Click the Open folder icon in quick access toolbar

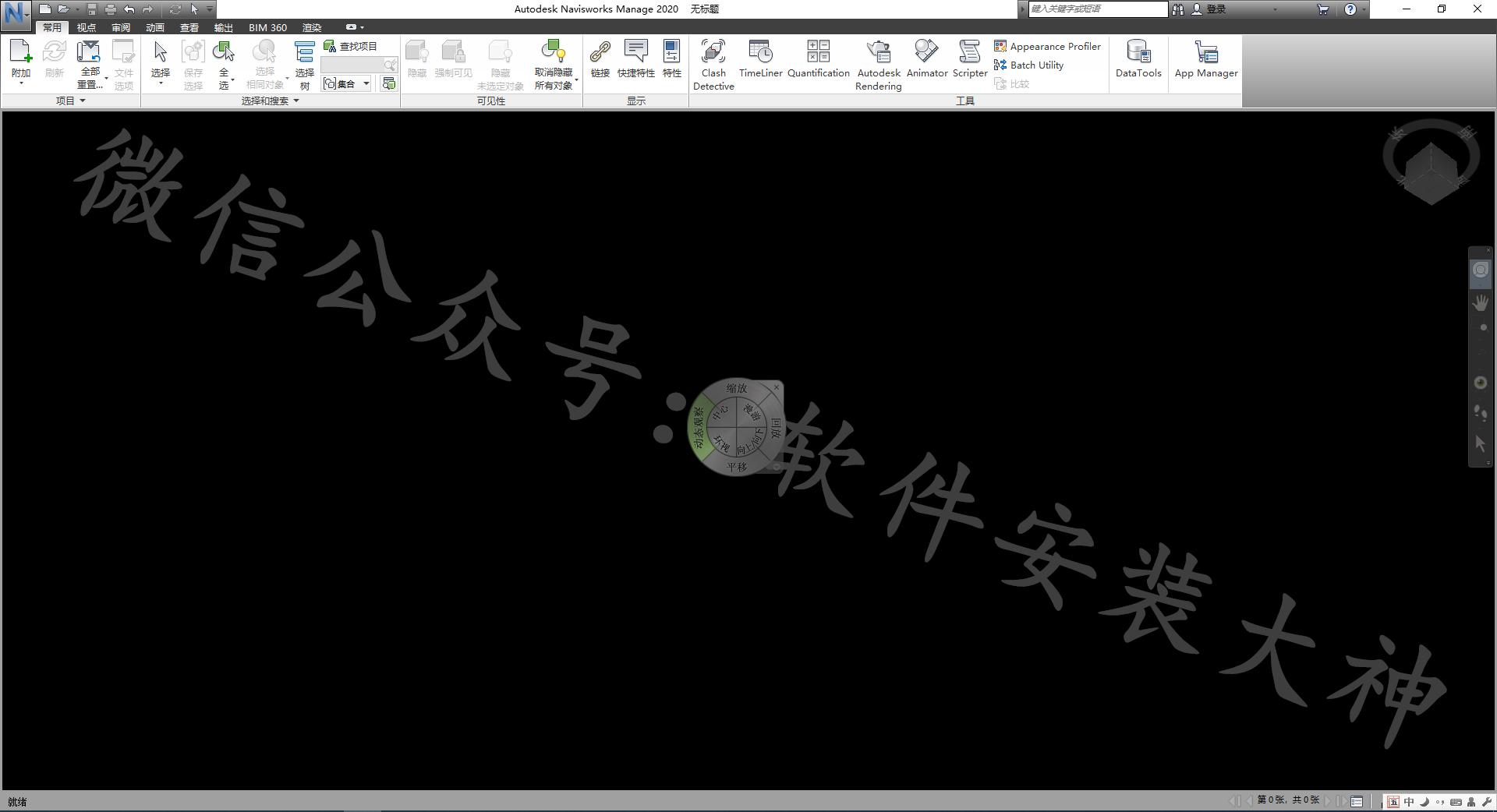click(63, 9)
